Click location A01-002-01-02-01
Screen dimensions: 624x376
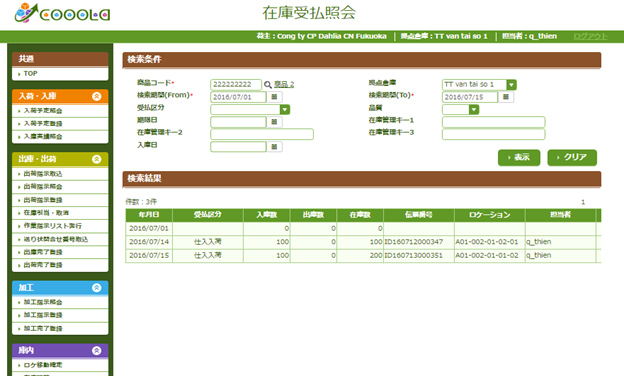tap(487, 242)
